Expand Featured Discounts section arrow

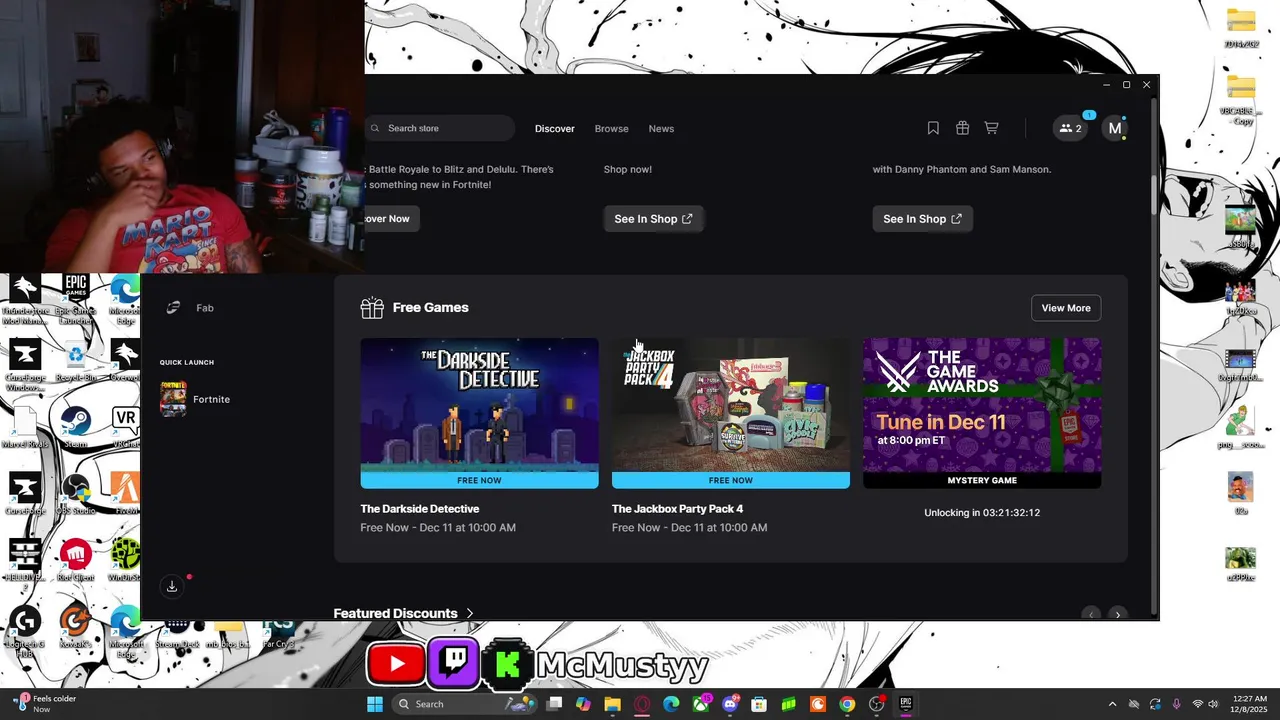470,613
